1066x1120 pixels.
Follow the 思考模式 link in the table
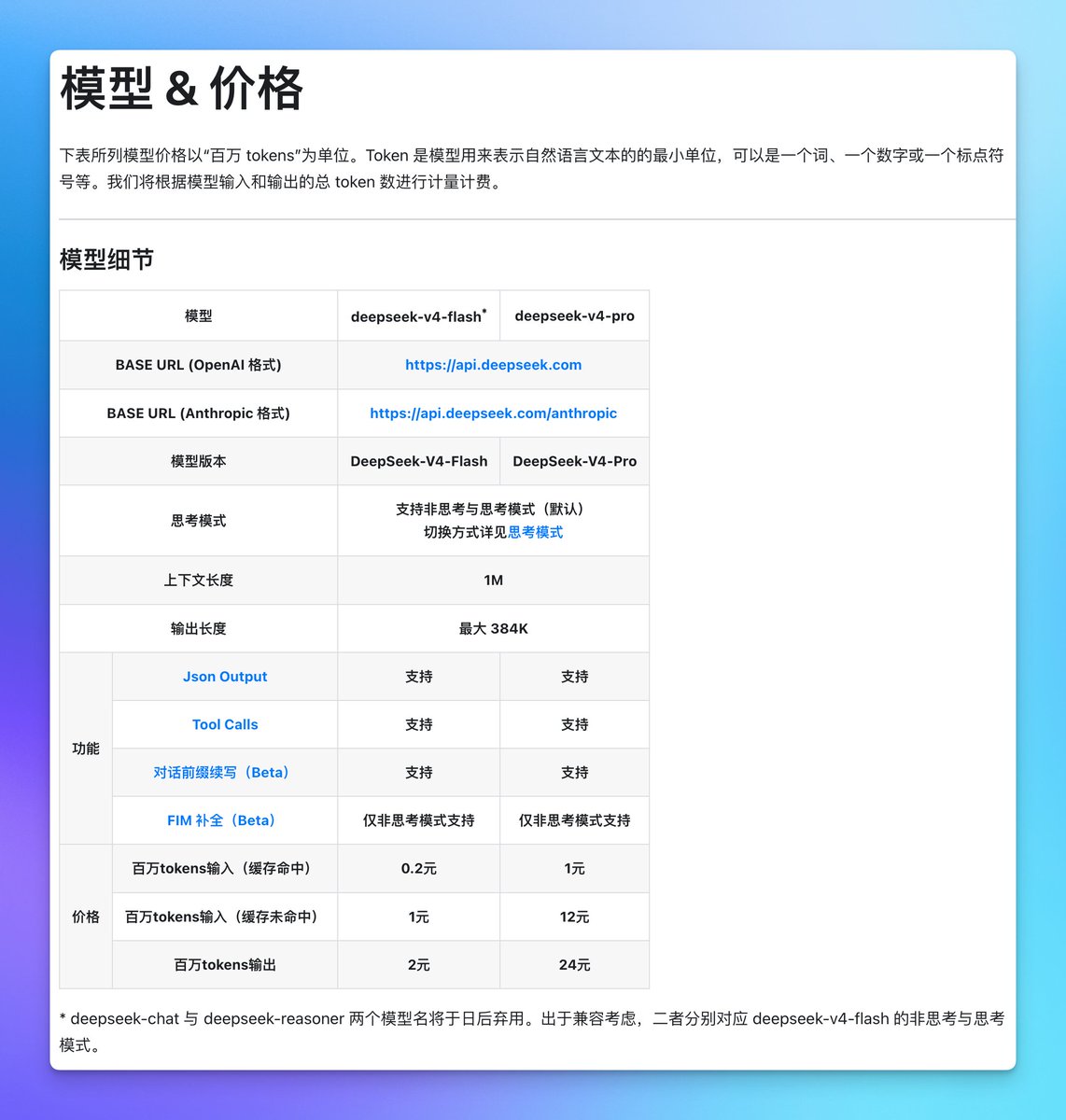535,532
